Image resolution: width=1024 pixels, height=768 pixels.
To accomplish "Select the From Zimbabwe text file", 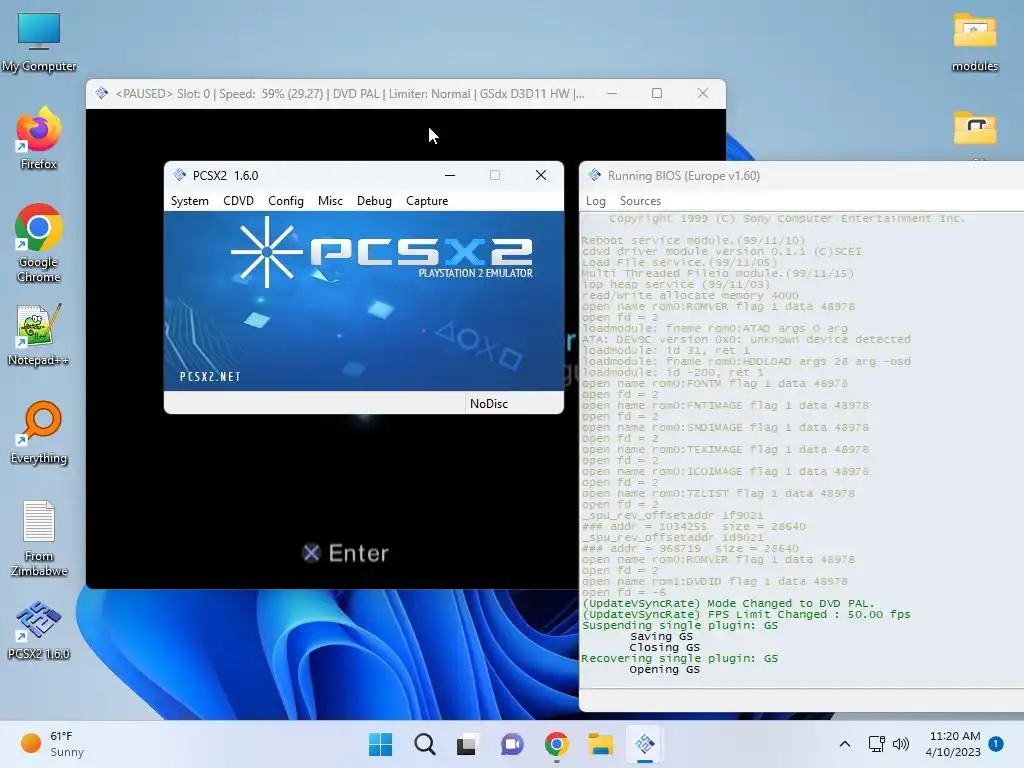I will point(39,538).
